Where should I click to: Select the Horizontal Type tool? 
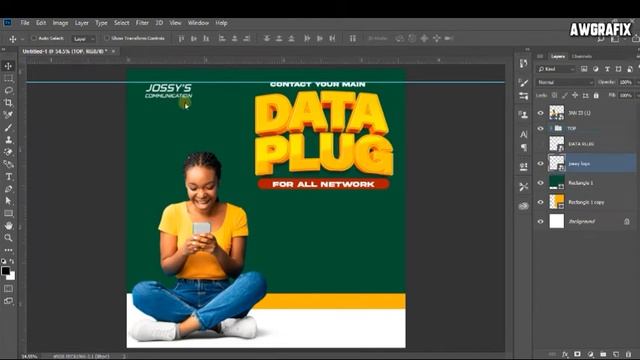pos(8,177)
